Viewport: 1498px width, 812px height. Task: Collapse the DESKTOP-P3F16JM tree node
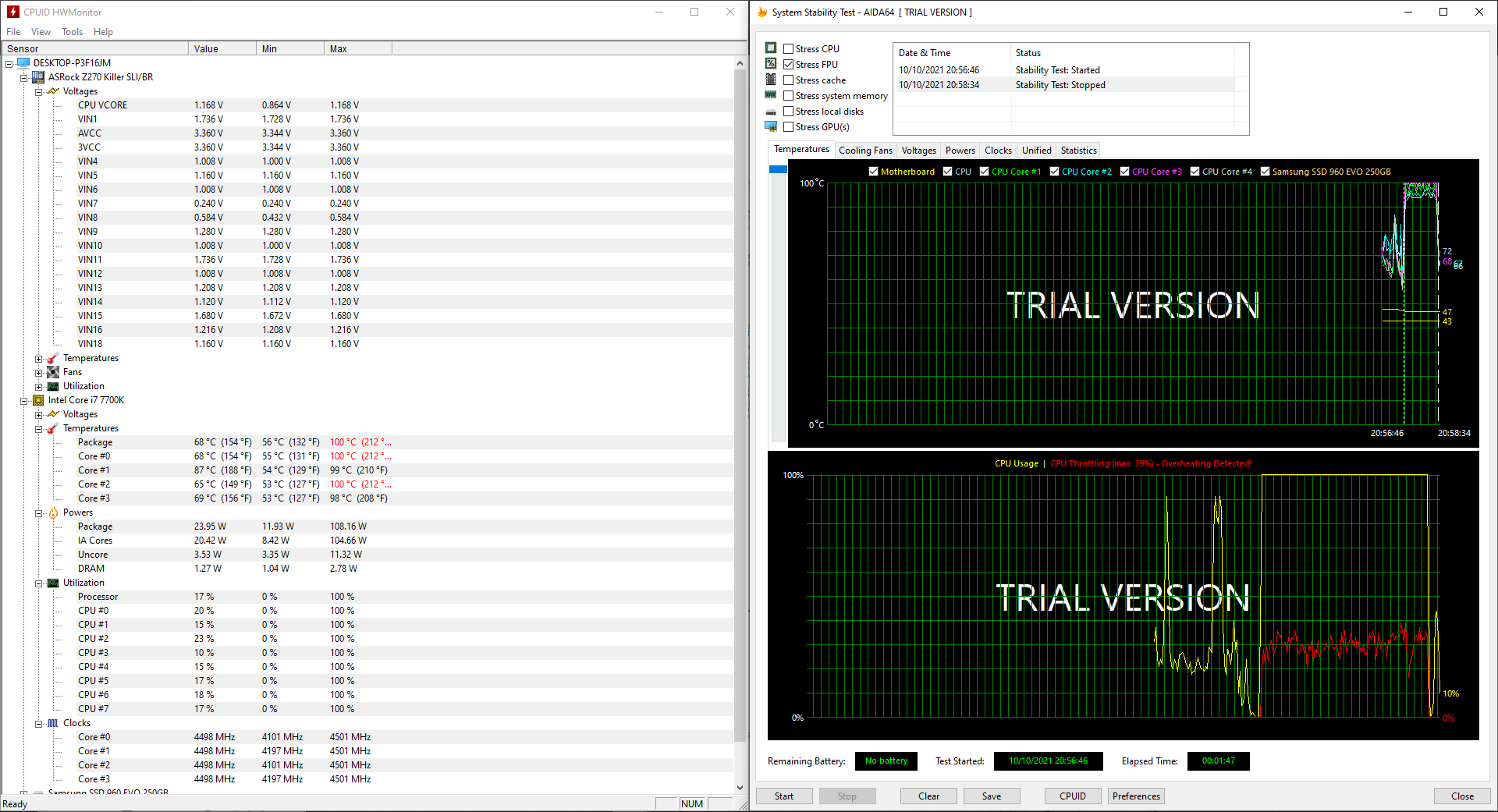tap(9, 64)
